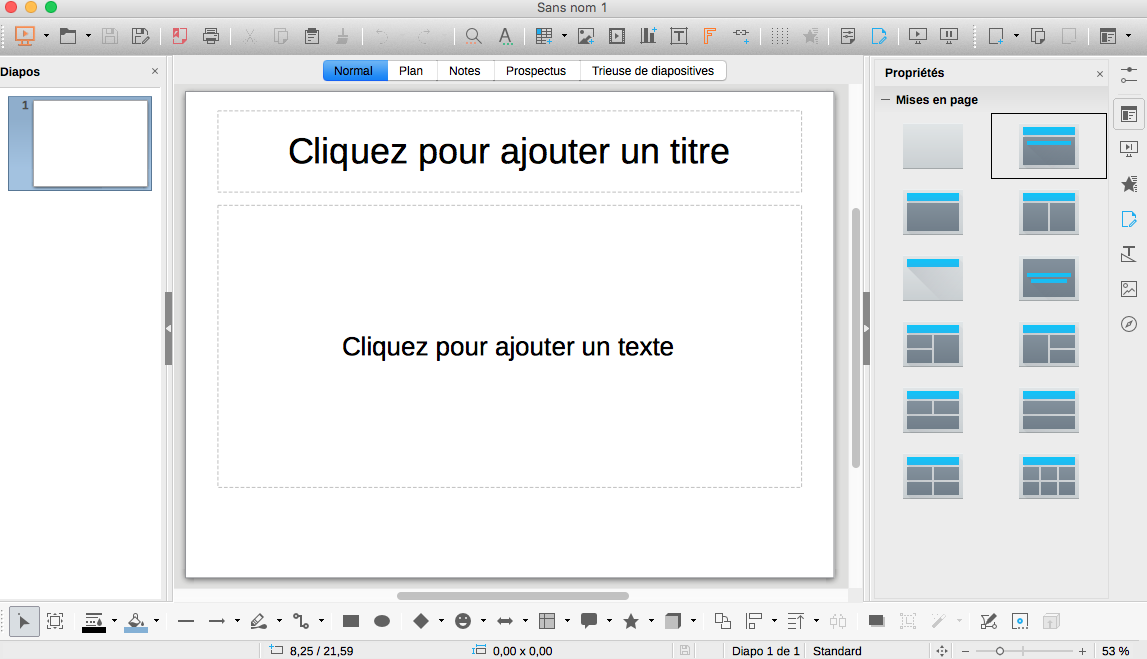This screenshot has width=1147, height=659.
Task: Close the Propriétés sidebar panel
Action: (1099, 74)
